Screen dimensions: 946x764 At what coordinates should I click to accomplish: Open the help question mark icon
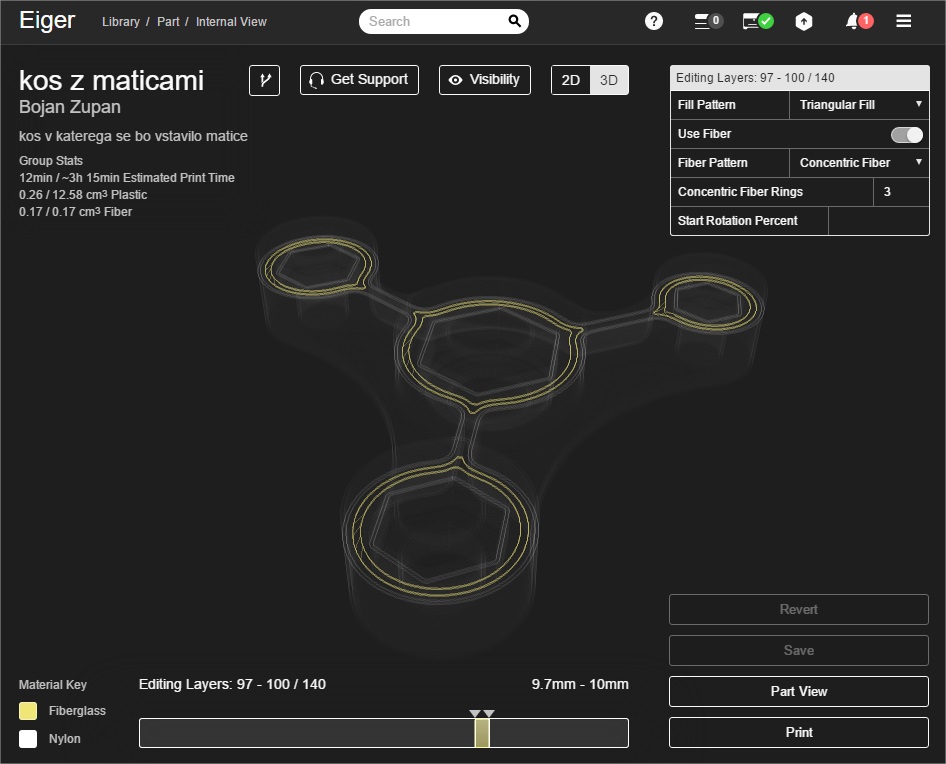[654, 21]
